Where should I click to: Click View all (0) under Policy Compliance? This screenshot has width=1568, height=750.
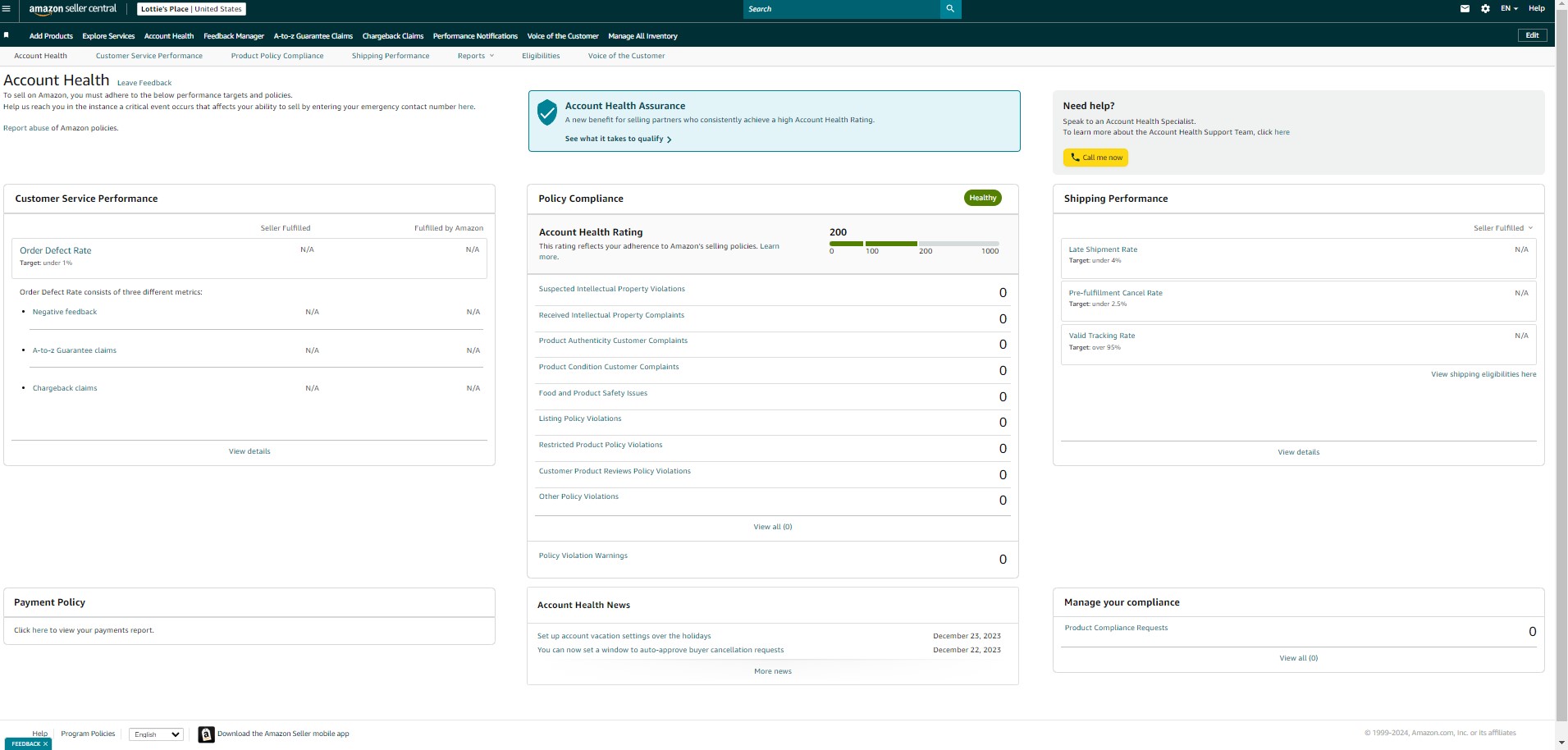pos(773,527)
